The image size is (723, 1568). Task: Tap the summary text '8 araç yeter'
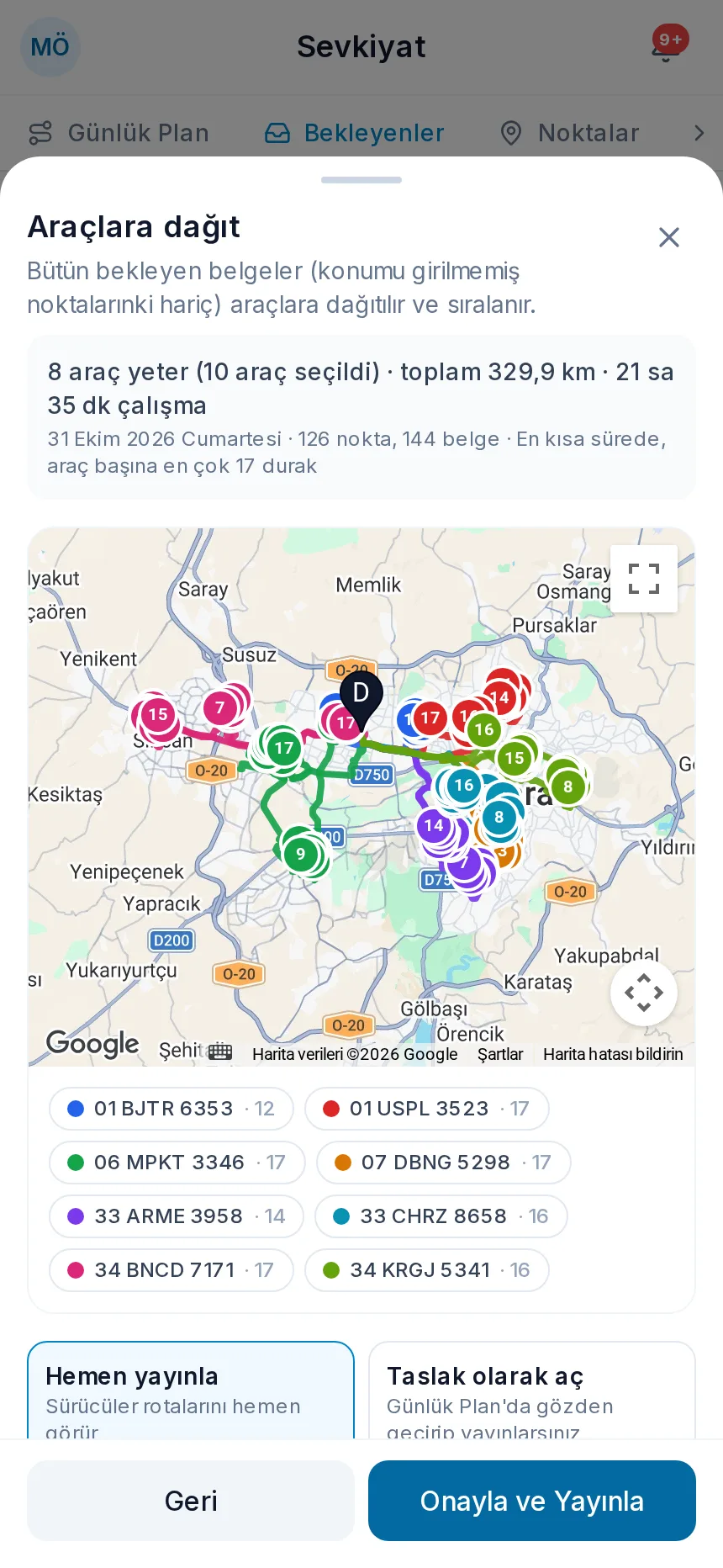(x=118, y=372)
